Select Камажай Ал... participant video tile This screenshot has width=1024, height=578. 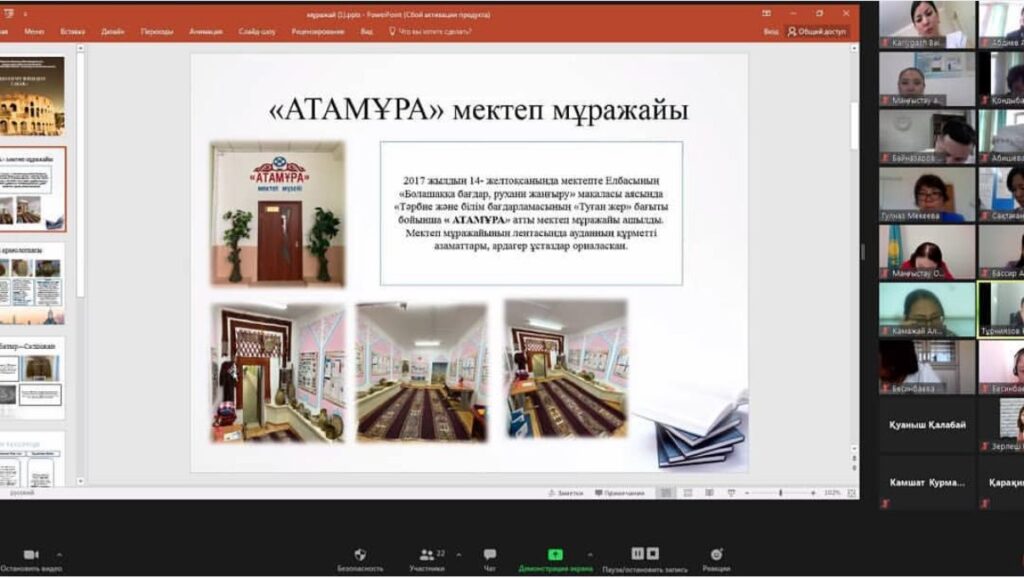point(927,310)
